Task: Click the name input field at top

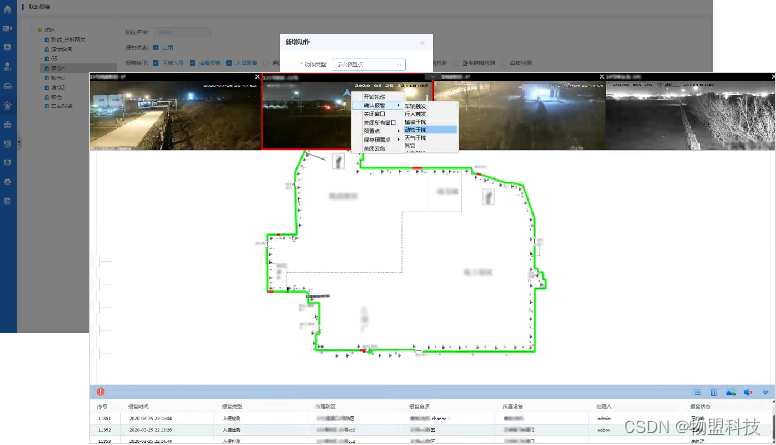Action: 182,32
